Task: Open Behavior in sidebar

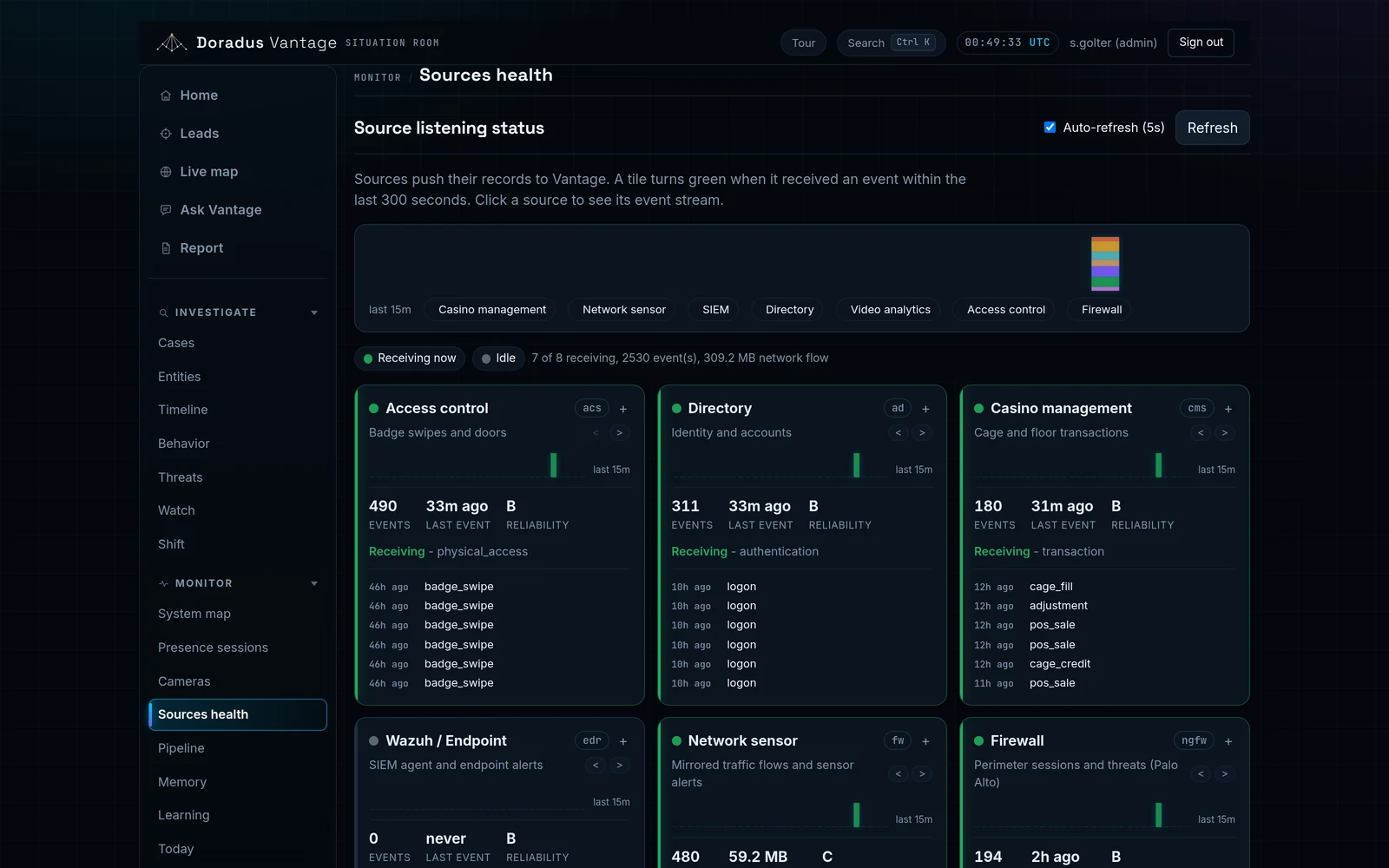Action: point(238,444)
